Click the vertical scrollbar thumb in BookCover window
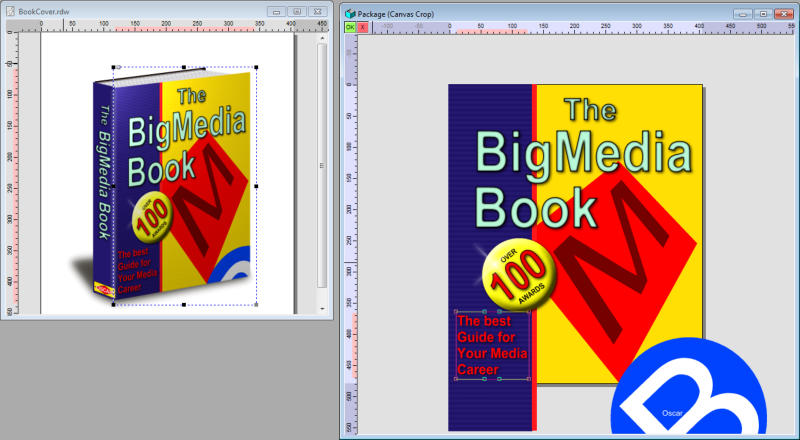 click(321, 165)
